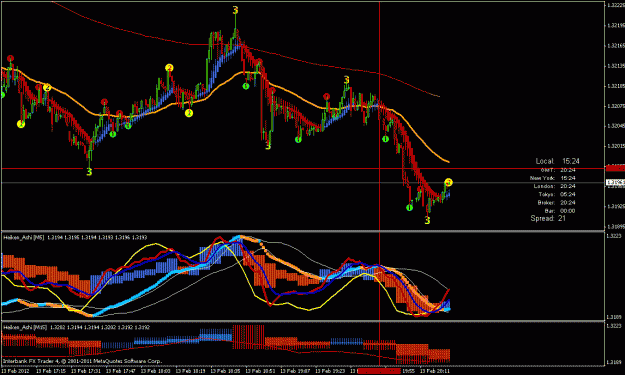Click the GMT: 20:24 clock text

(558, 170)
